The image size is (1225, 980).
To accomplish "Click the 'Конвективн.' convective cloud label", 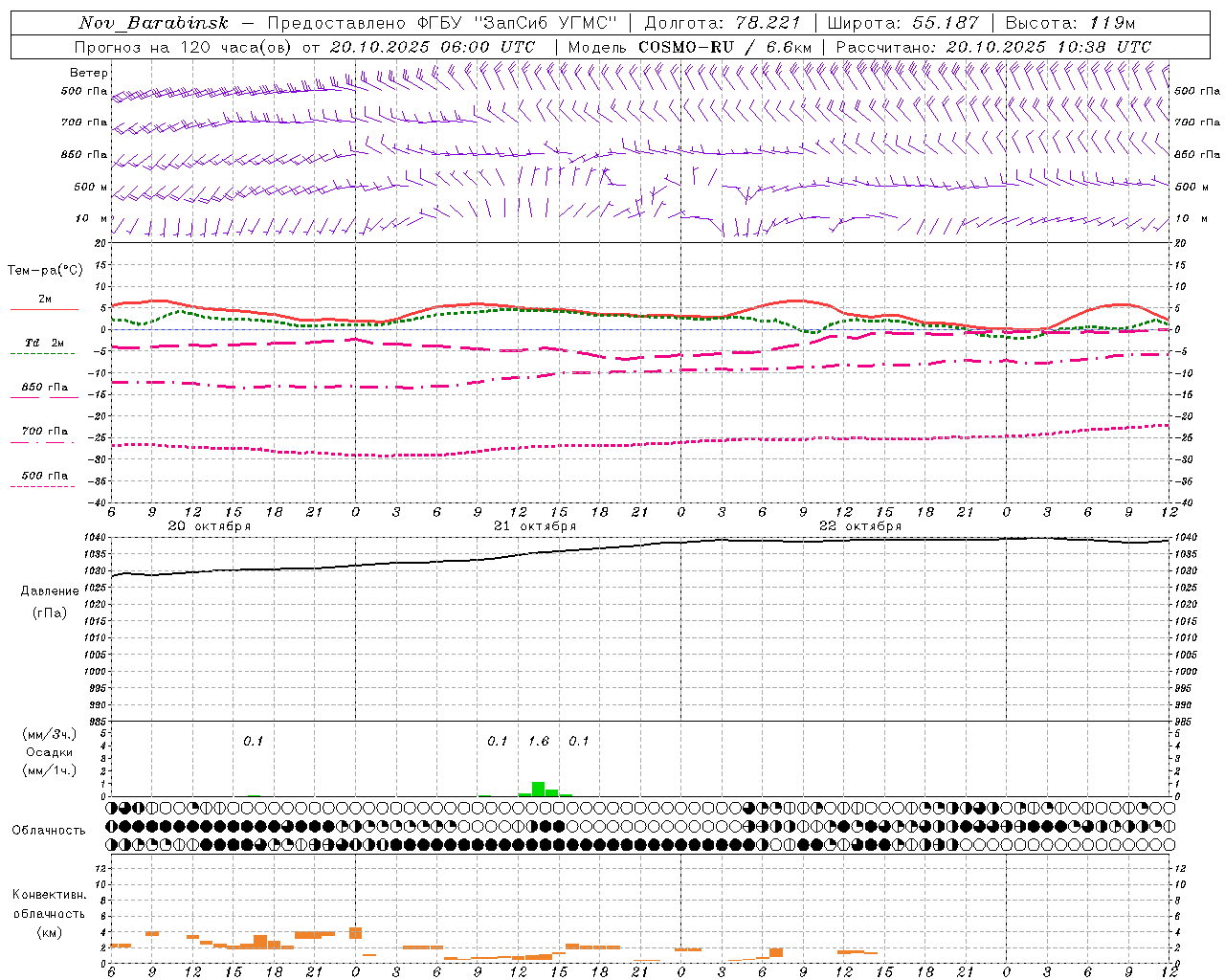I will coord(50,895).
